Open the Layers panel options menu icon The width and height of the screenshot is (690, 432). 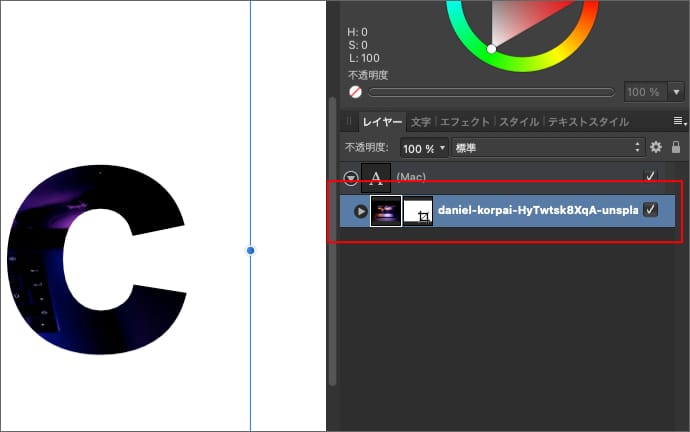[679, 121]
